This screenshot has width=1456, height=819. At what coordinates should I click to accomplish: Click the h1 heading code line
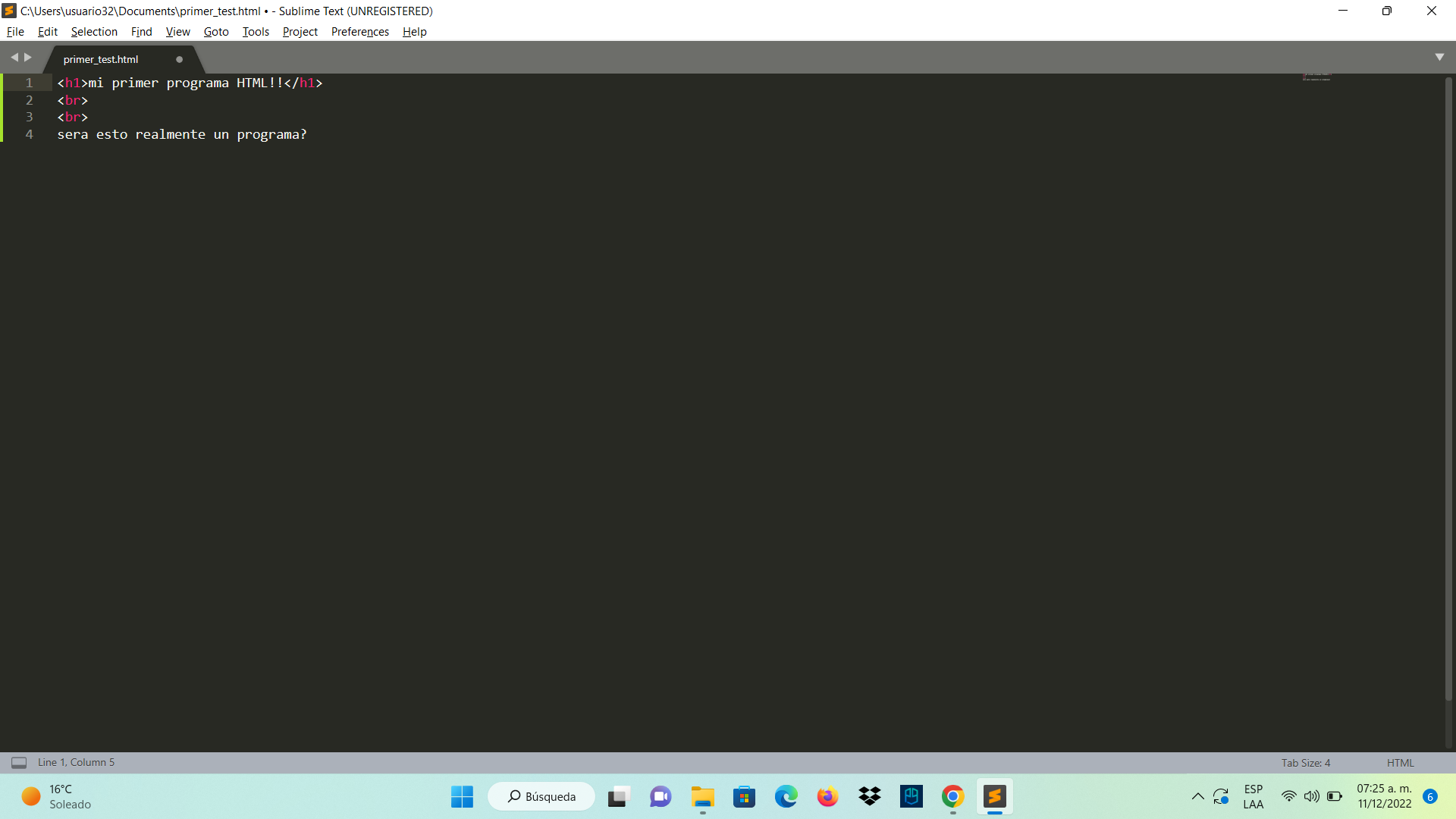pos(190,83)
